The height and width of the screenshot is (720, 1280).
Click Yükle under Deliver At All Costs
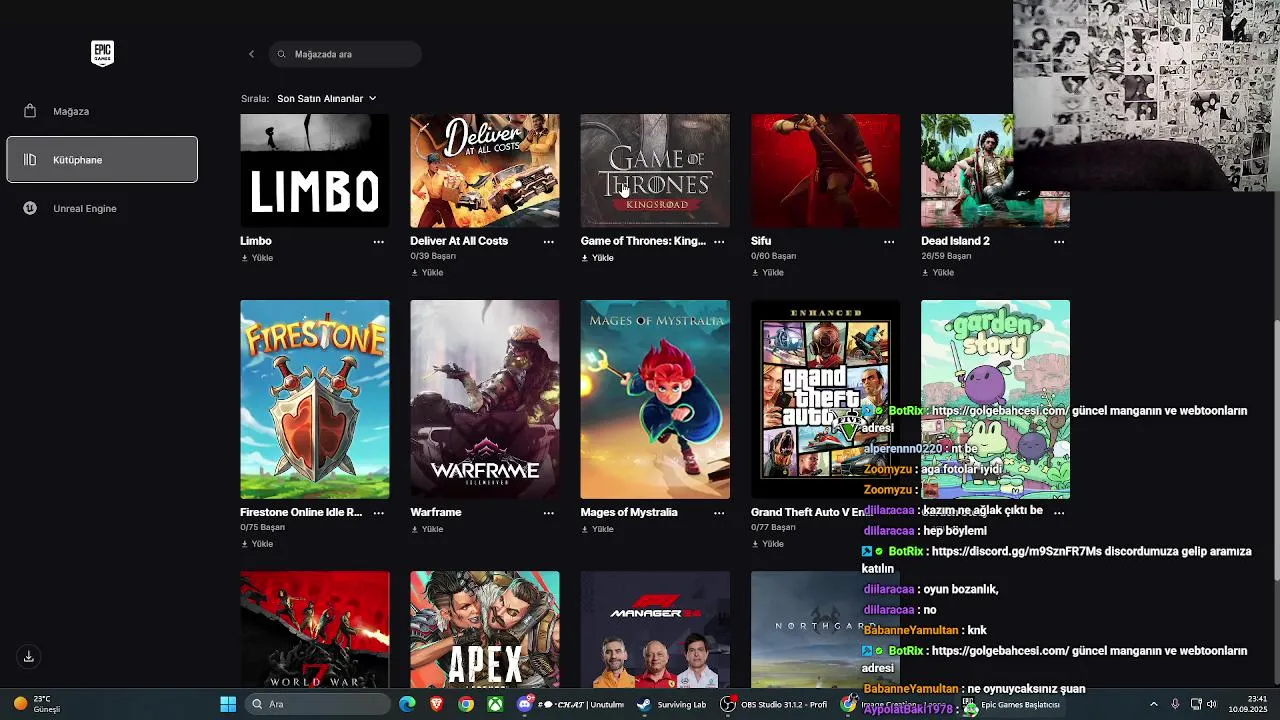427,272
